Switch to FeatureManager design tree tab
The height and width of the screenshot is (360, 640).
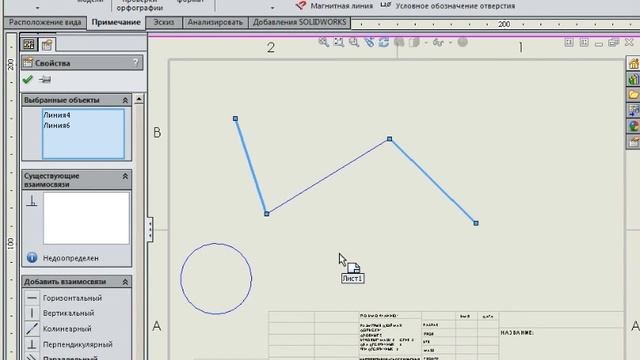29,44
